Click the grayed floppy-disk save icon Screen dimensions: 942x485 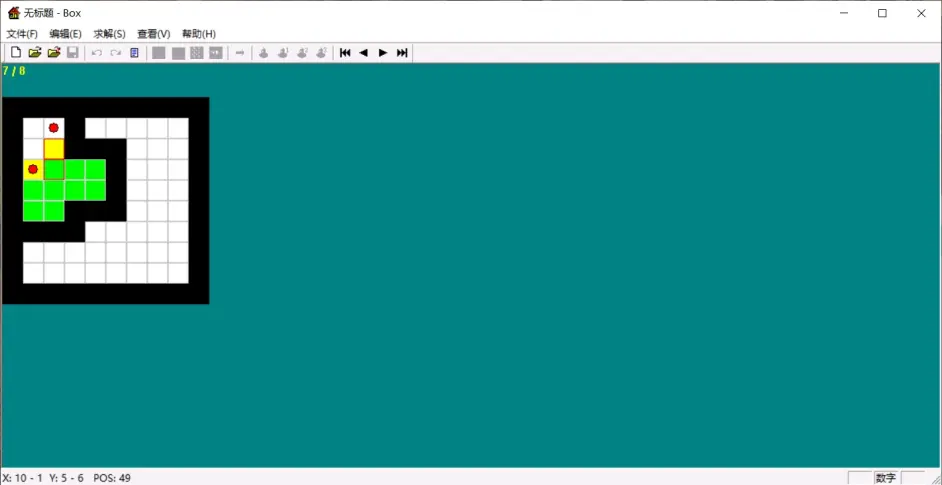pos(73,53)
